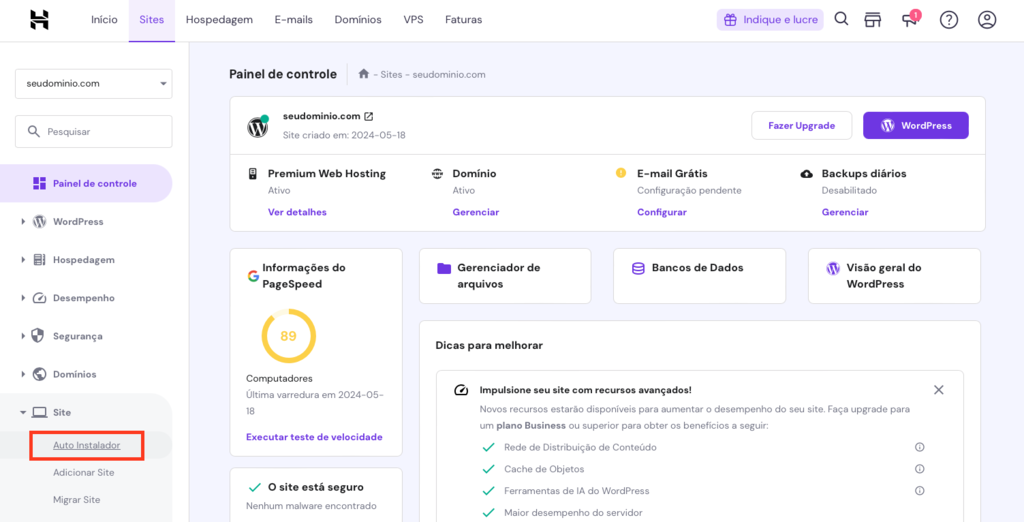
Task: Open seudominio.com external link icon
Action: [x=368, y=116]
